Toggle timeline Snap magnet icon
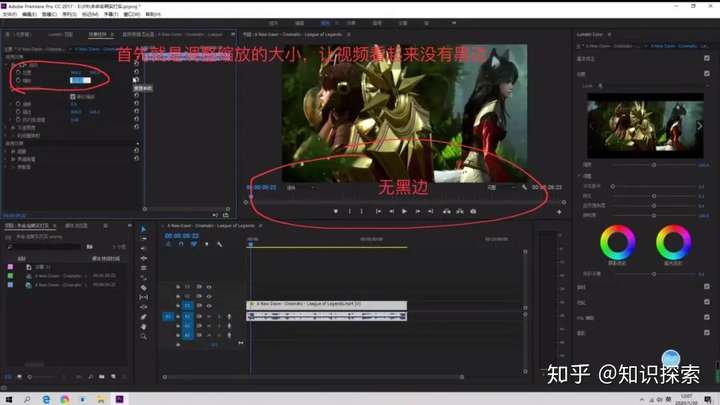The image size is (720, 405). pyautogui.click(x=181, y=244)
